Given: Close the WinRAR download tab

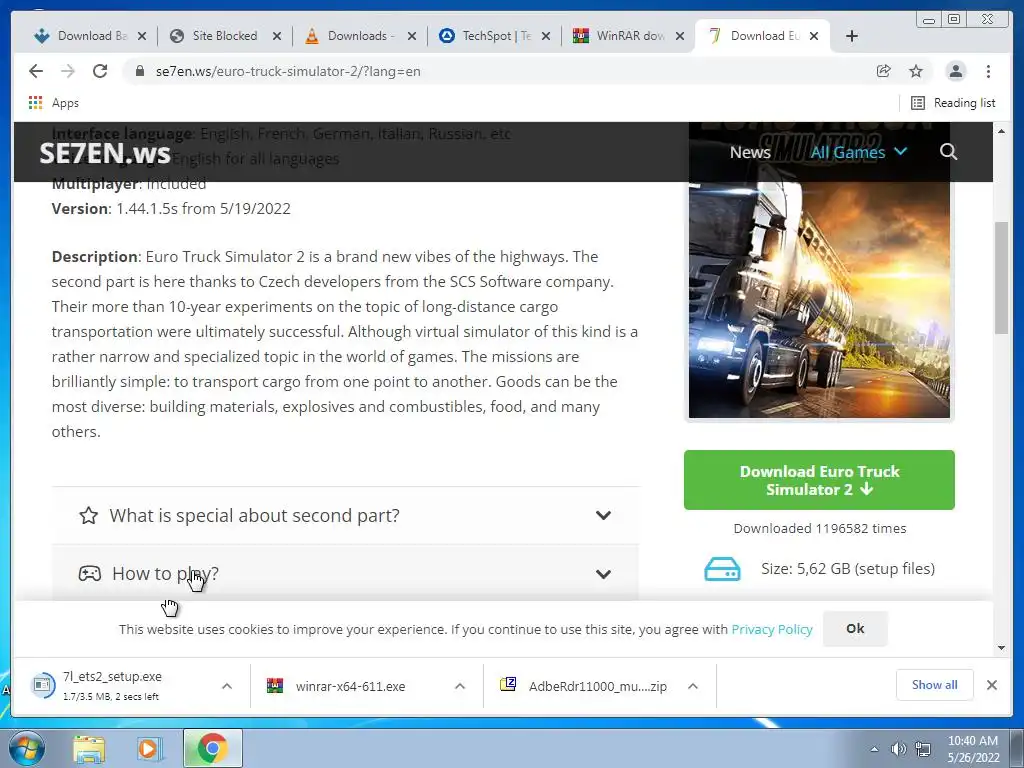Looking at the screenshot, I should 680,36.
